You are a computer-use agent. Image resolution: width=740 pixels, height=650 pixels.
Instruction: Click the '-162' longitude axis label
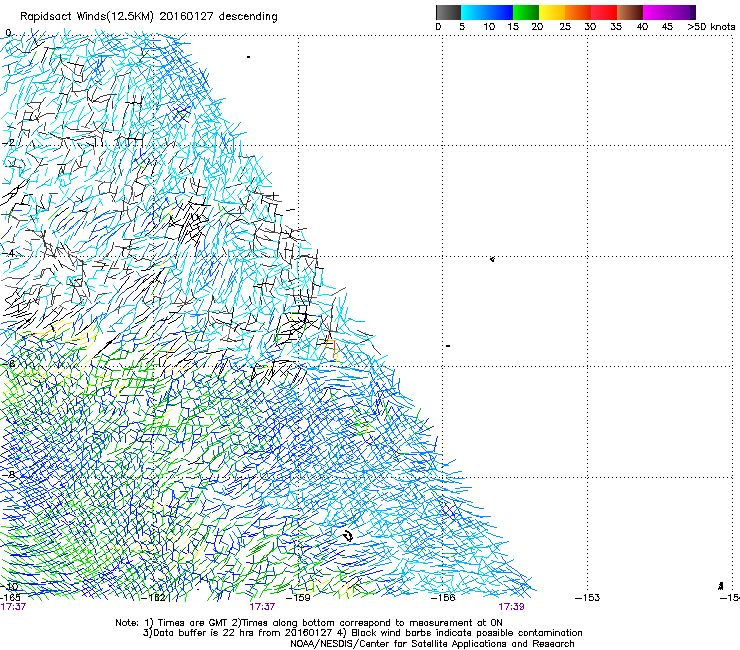[154, 598]
